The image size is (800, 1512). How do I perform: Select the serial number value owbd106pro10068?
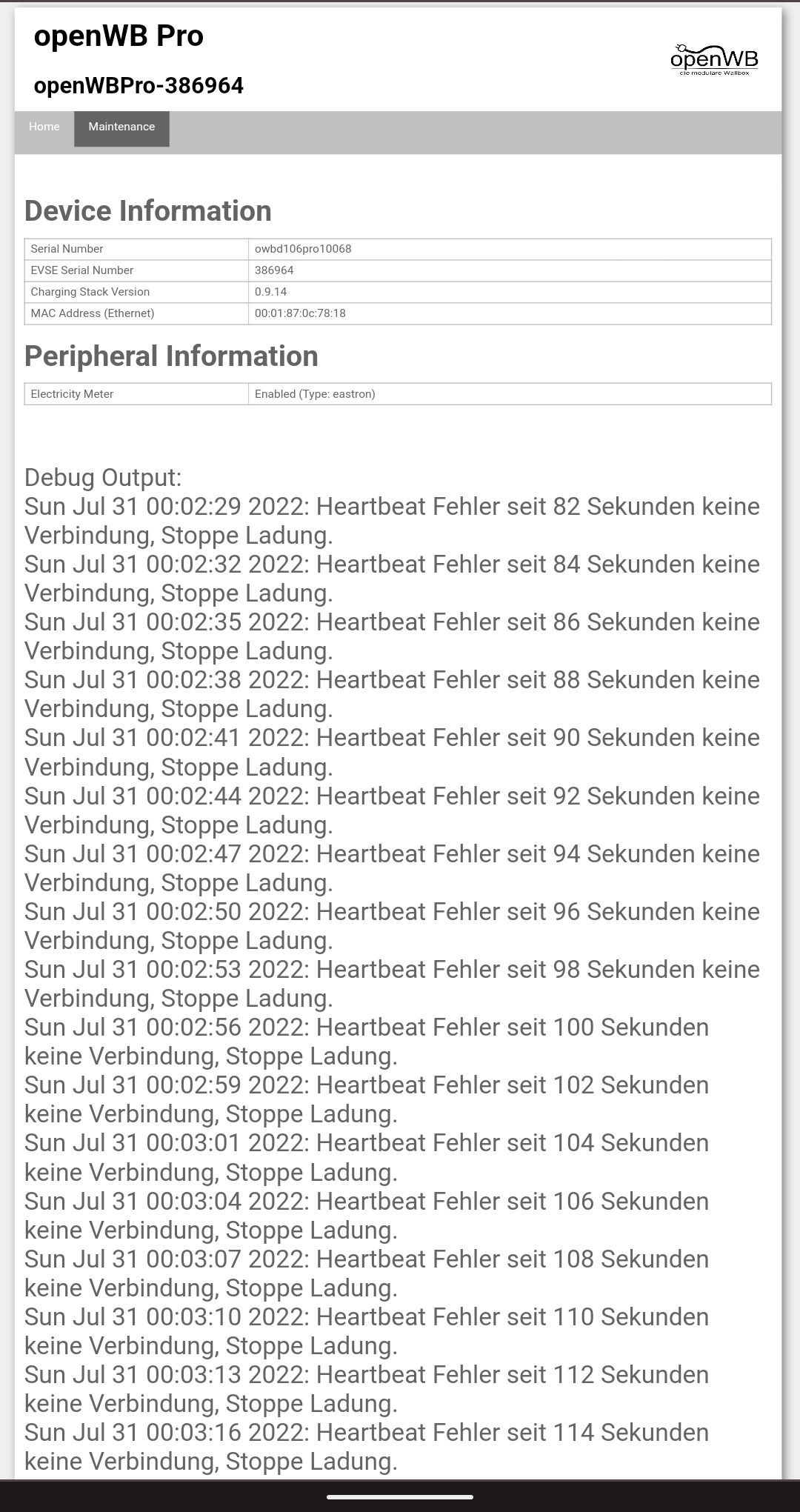(x=303, y=249)
